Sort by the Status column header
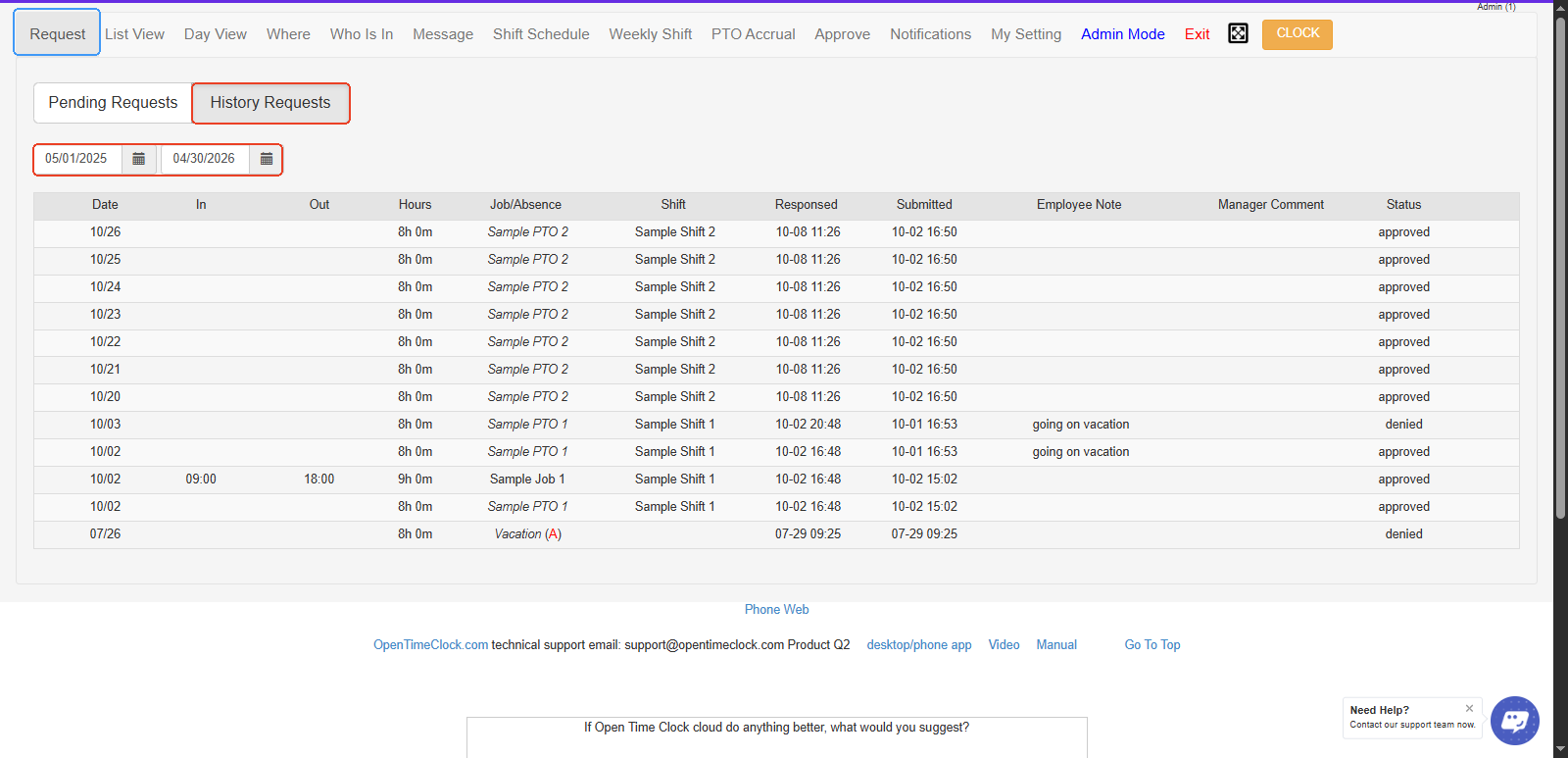The height and width of the screenshot is (758, 1568). point(1403,205)
